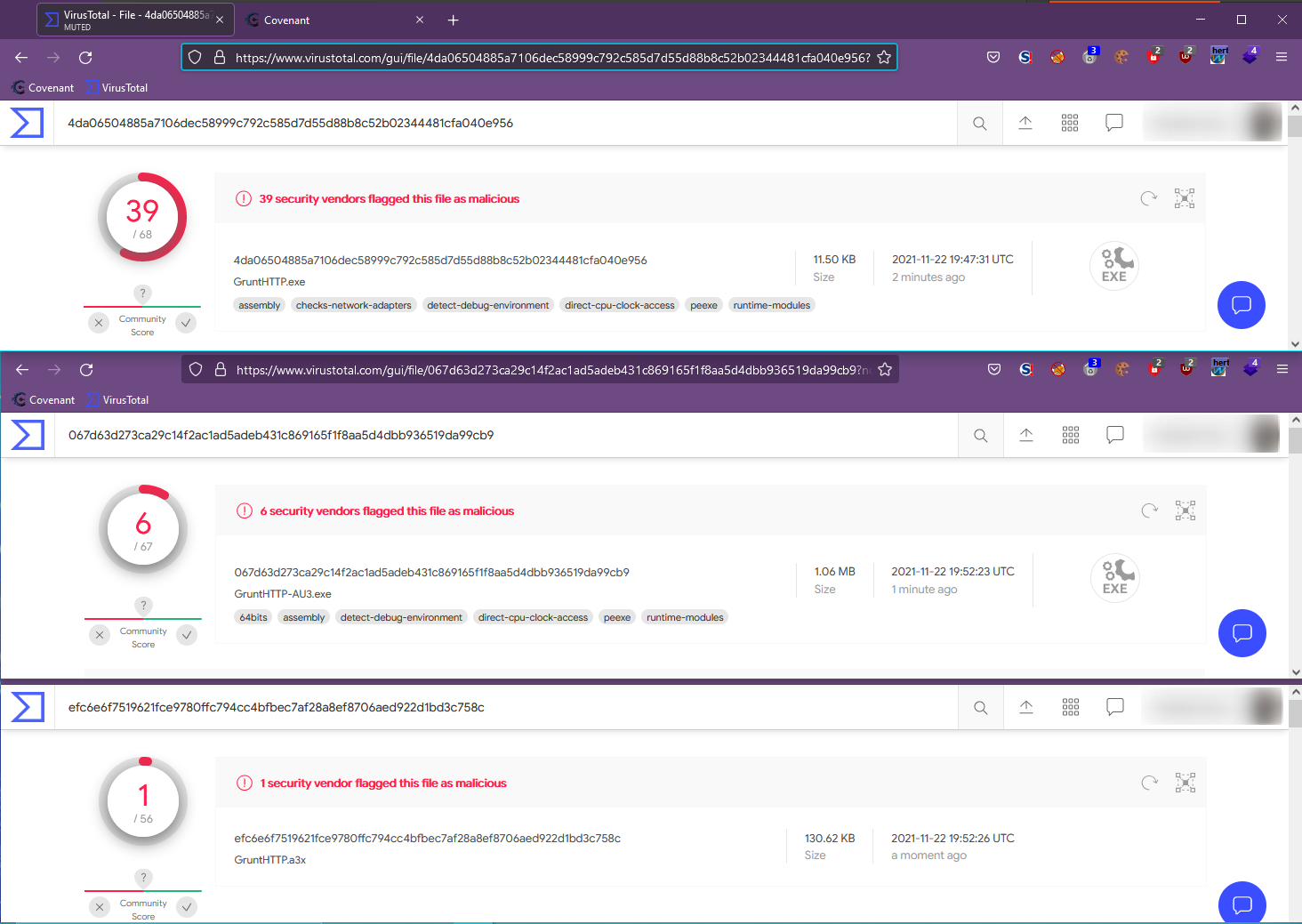Open apps grid icon in bottom VirusTotal window
The image size is (1302, 924).
[x=1071, y=707]
